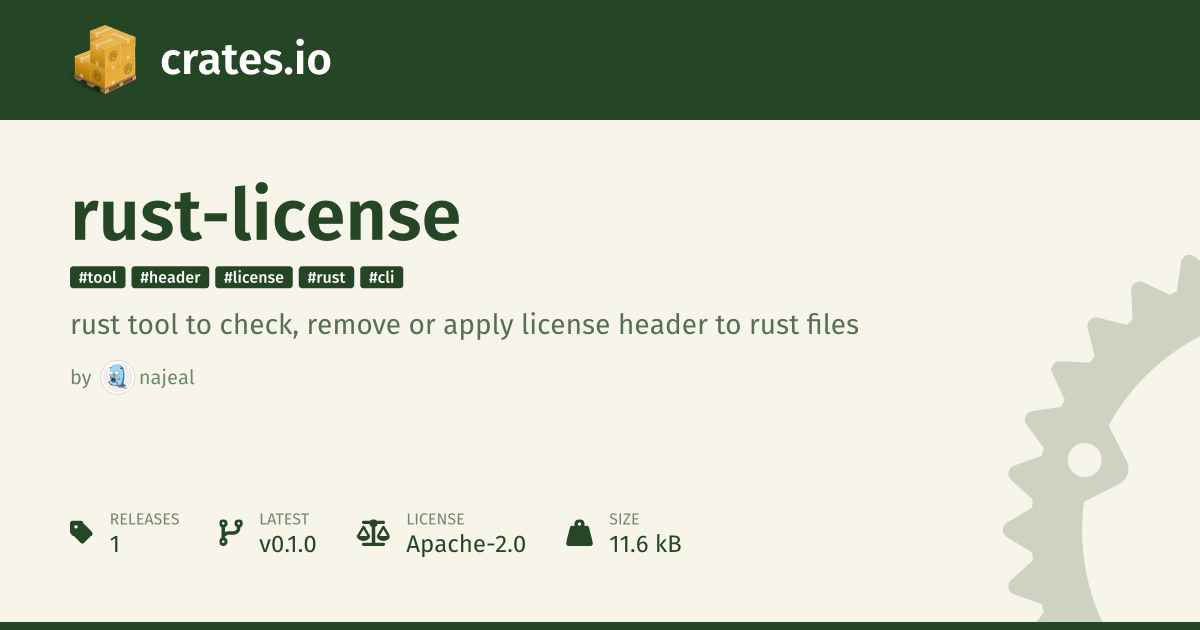
Task: Click the #cli keyword tag
Action: click(x=382, y=278)
